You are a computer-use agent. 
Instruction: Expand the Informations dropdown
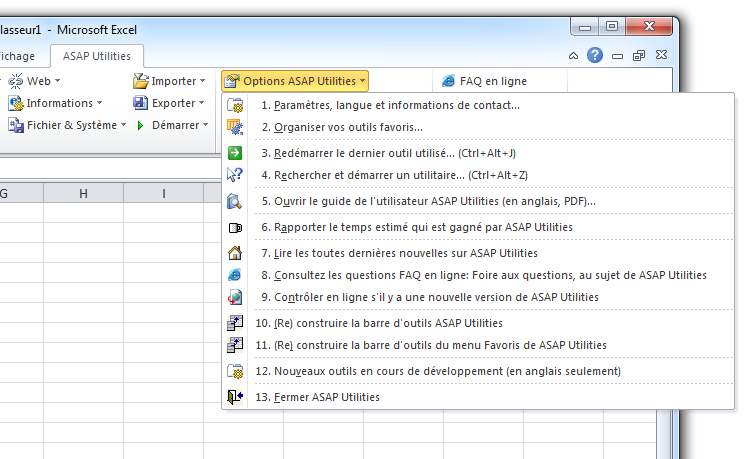coord(99,103)
